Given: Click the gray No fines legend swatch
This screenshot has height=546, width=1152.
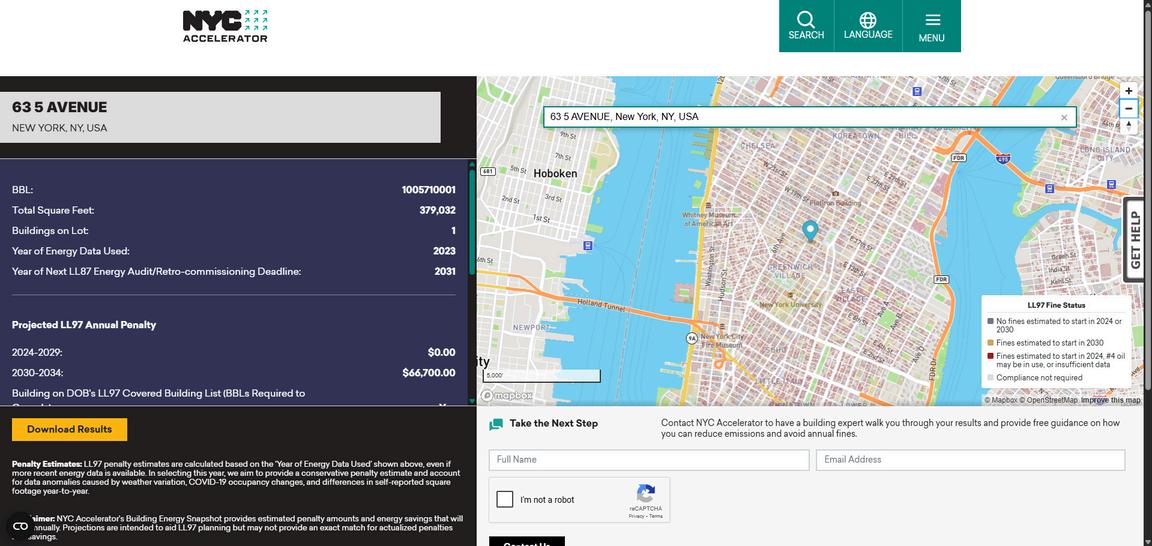Looking at the screenshot, I should (x=991, y=322).
